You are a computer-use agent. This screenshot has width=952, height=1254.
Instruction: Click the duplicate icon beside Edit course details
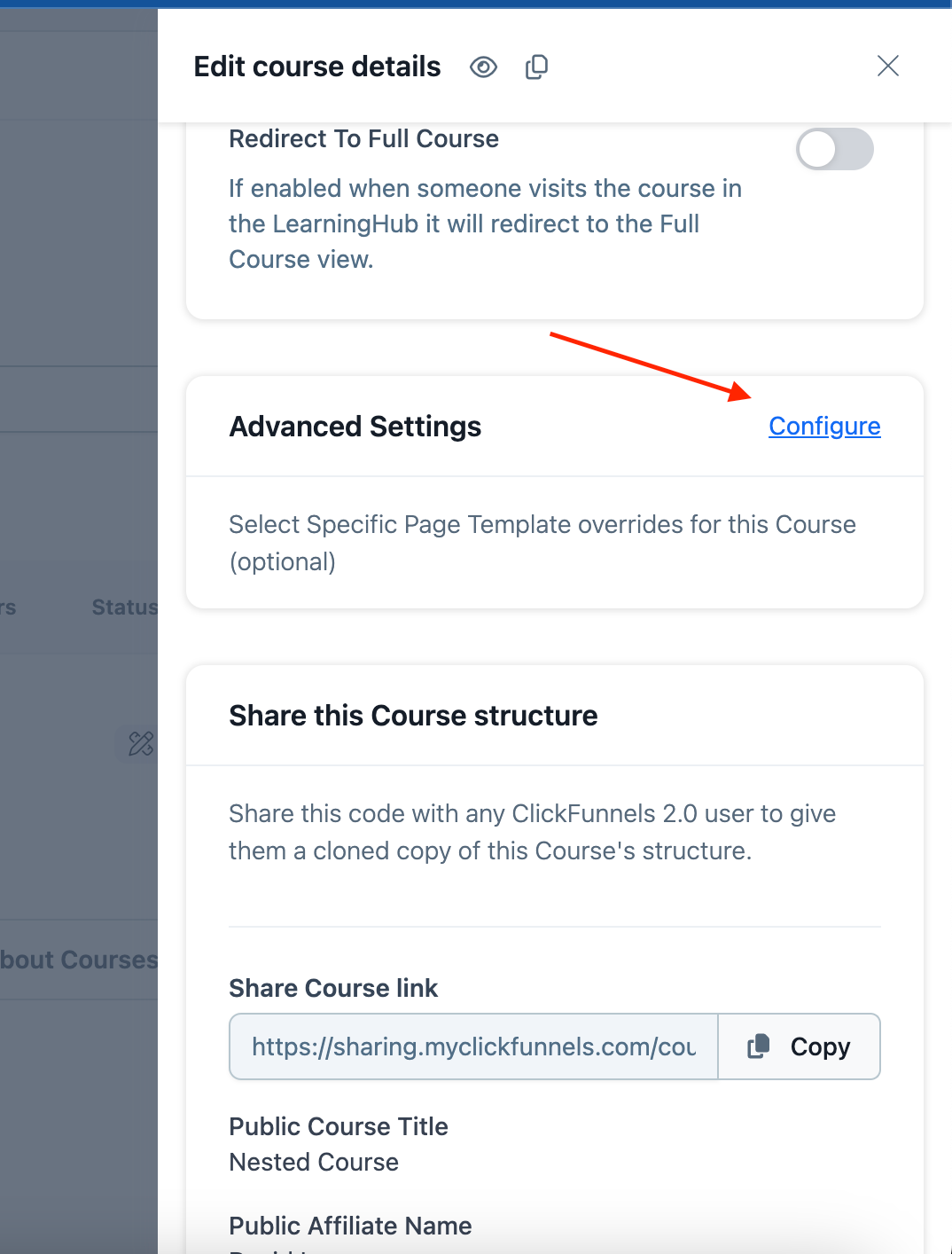pos(536,67)
